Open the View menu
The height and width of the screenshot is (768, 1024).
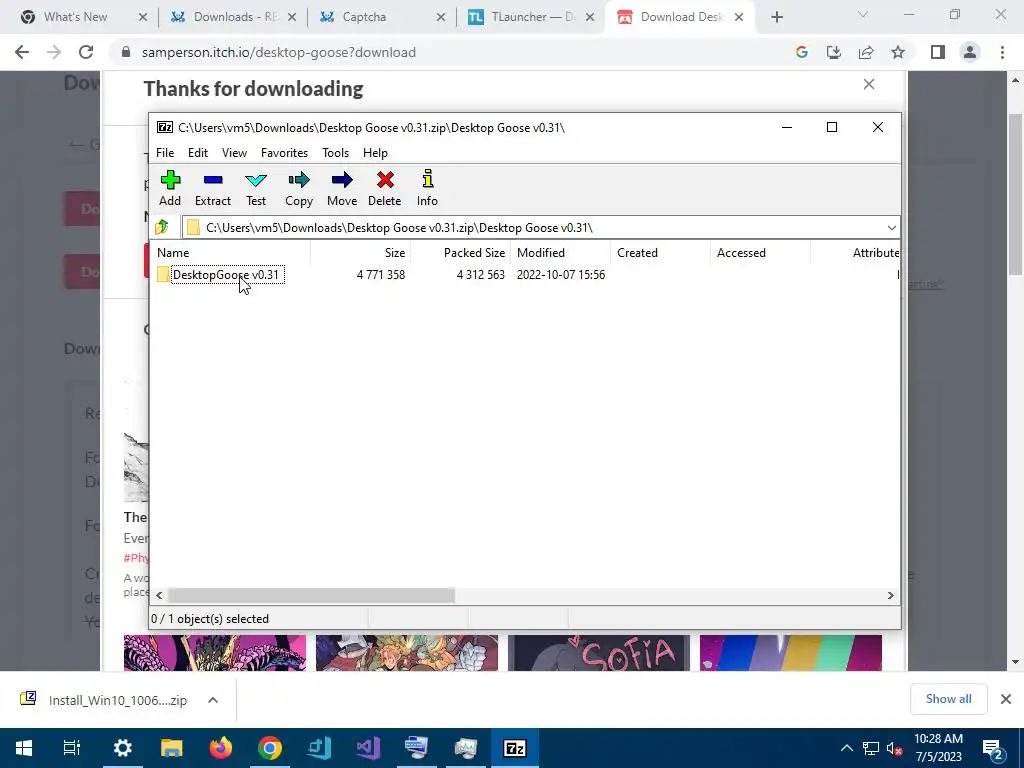pos(234,153)
